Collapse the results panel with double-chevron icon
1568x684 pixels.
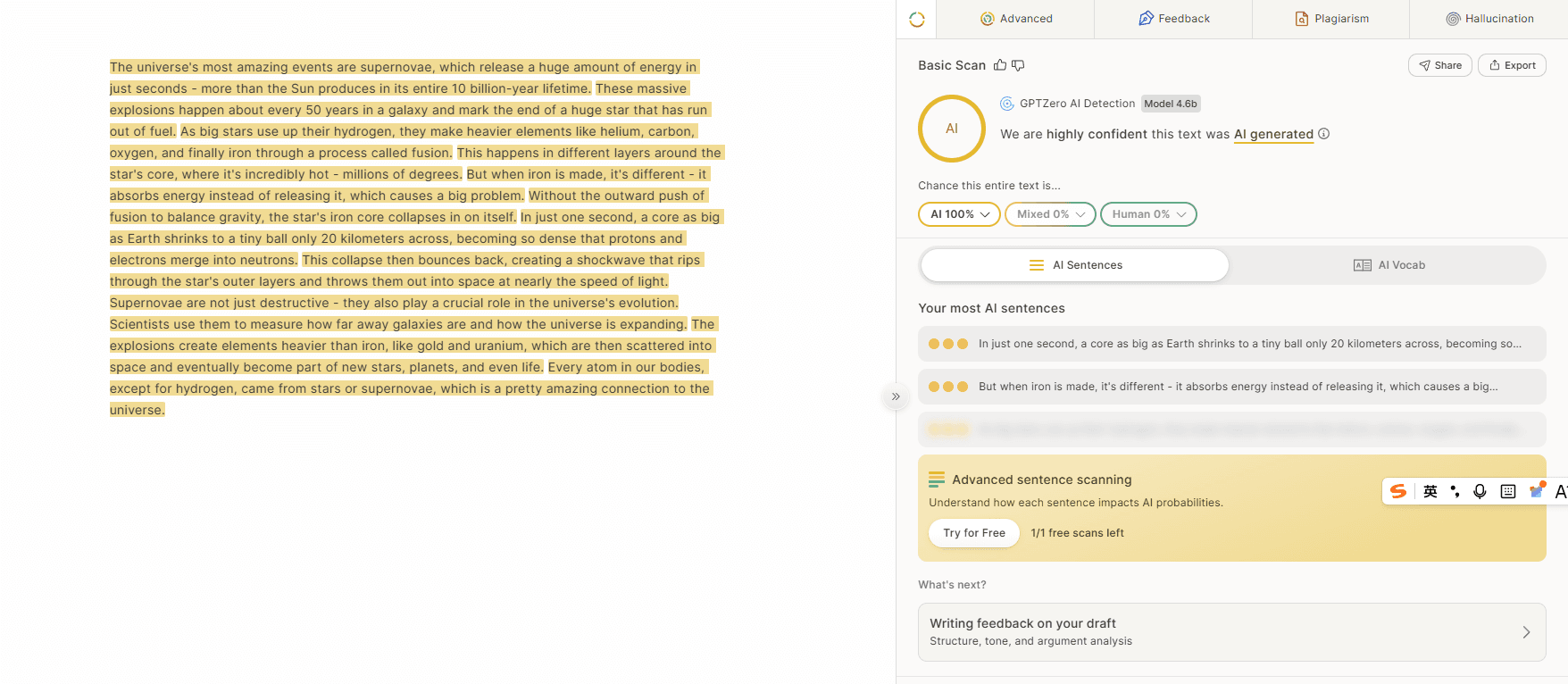[896, 396]
